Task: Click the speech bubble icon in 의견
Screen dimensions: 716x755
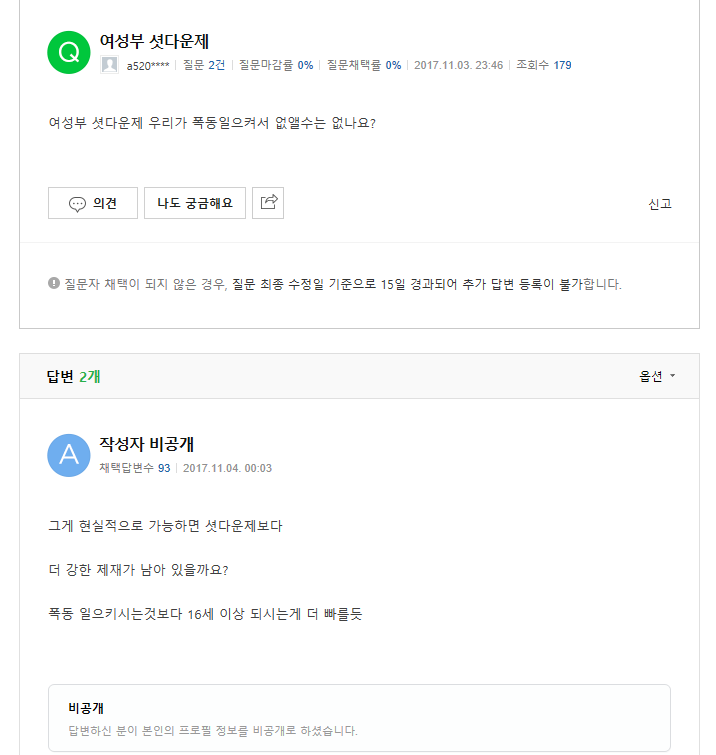Action: [77, 203]
